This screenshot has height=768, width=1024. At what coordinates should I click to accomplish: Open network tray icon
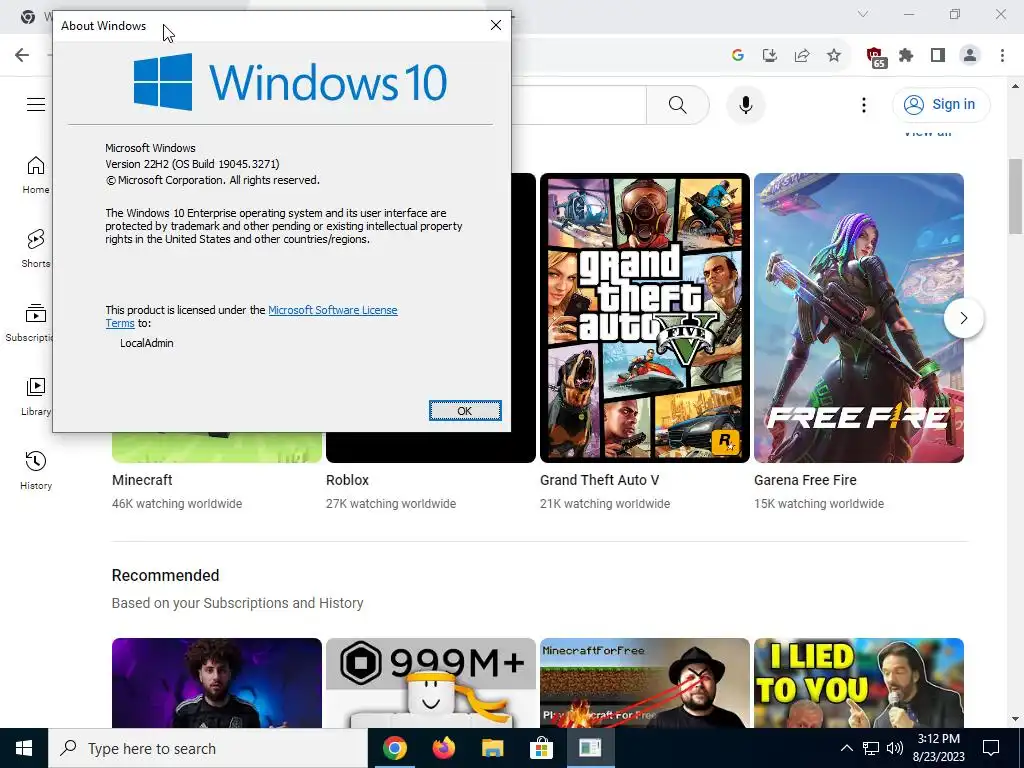(x=871, y=748)
